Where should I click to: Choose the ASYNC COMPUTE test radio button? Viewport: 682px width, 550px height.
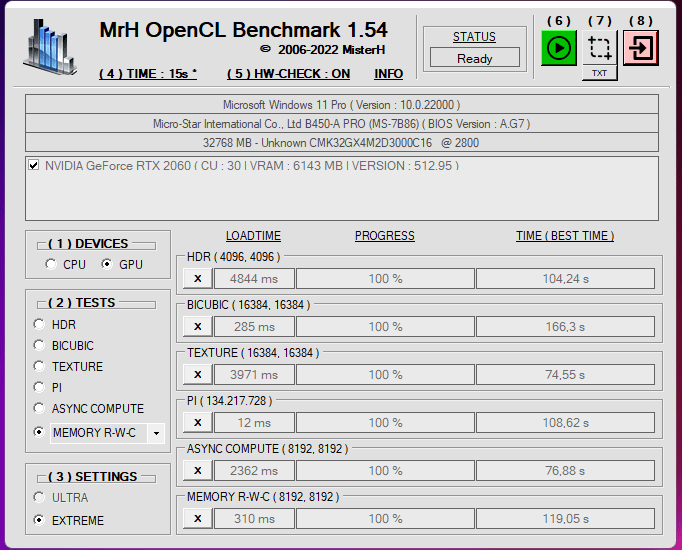[x=39, y=408]
